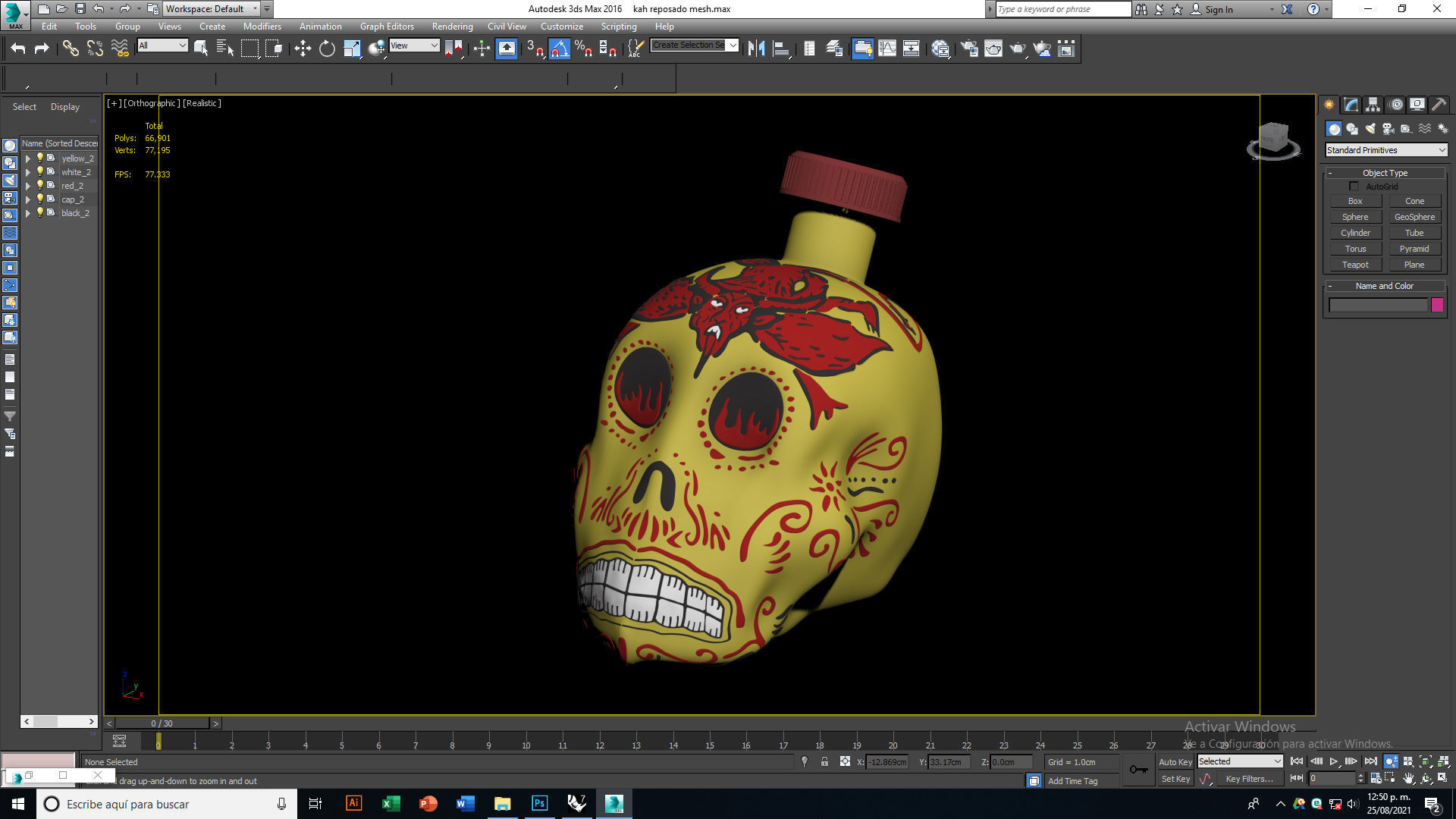1456x819 pixels.
Task: Click the Mirror tool icon
Action: tap(756, 49)
